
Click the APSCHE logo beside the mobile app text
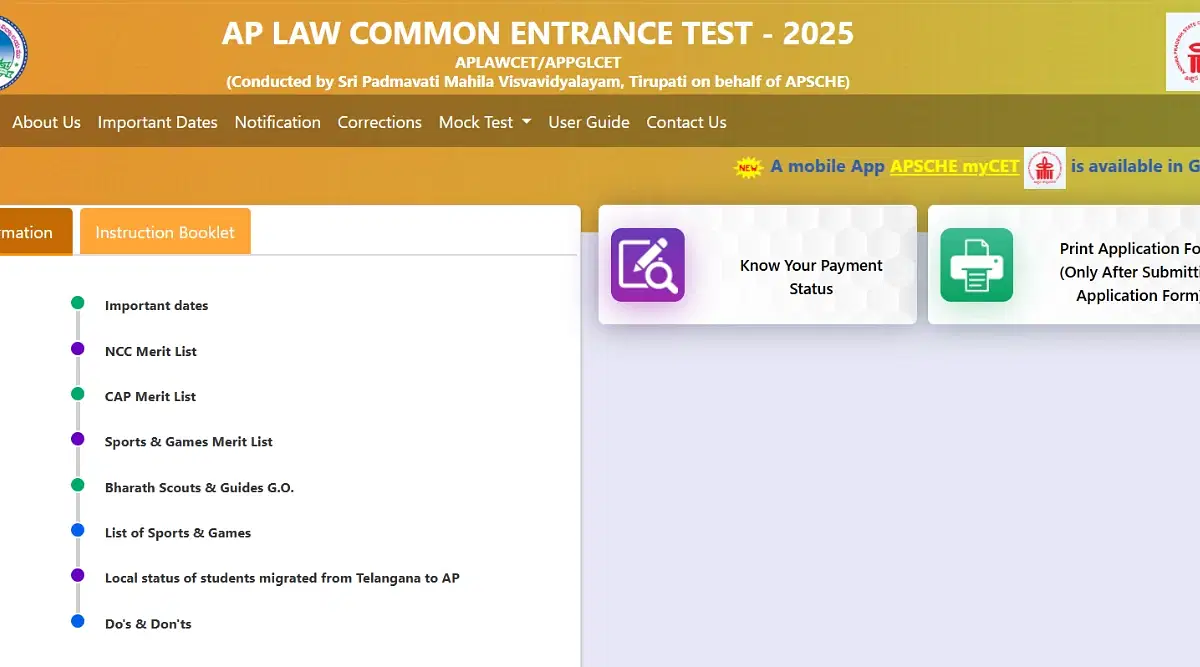tap(1045, 167)
